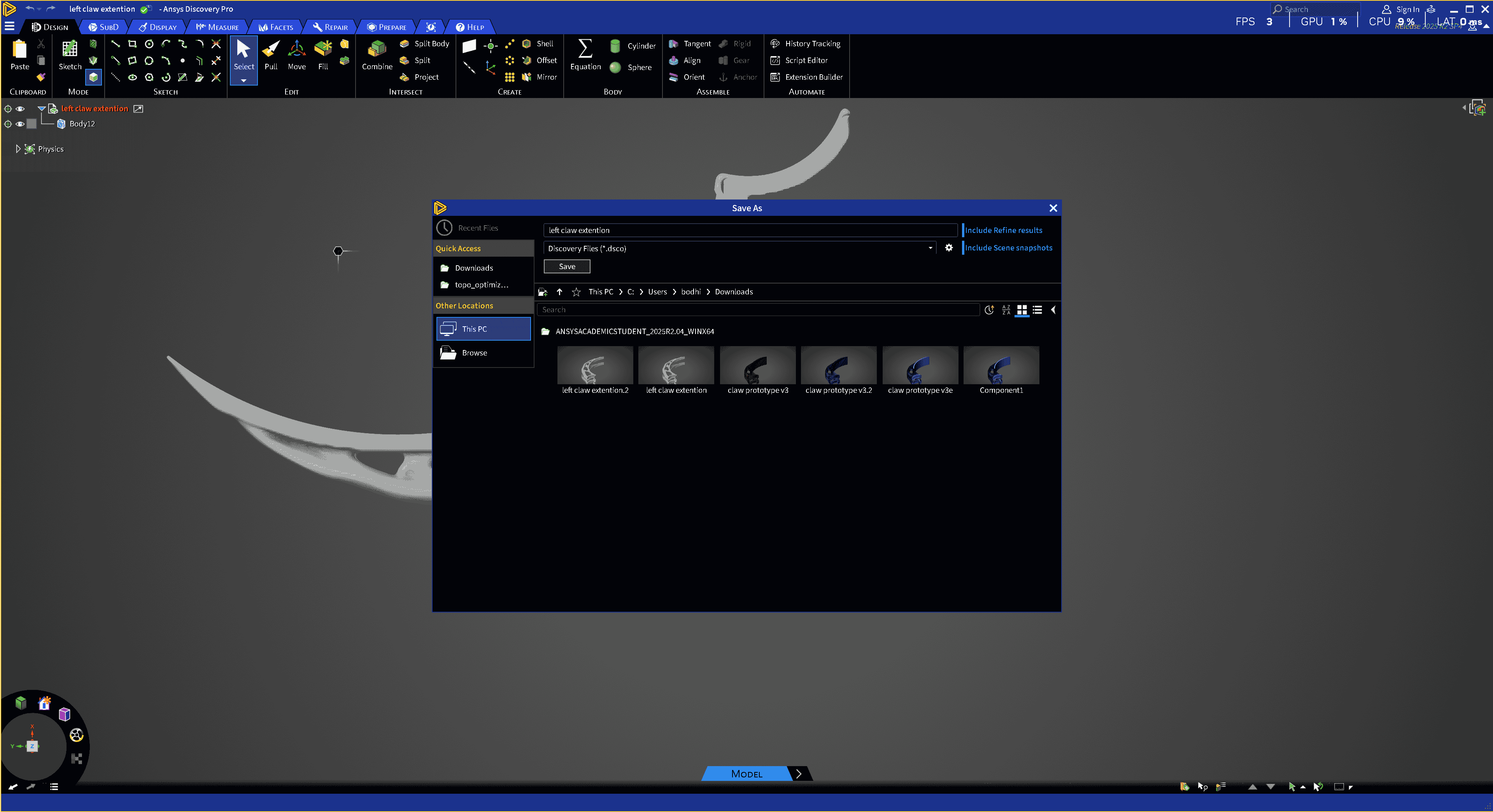
Task: Open Script Editor
Action: point(806,60)
